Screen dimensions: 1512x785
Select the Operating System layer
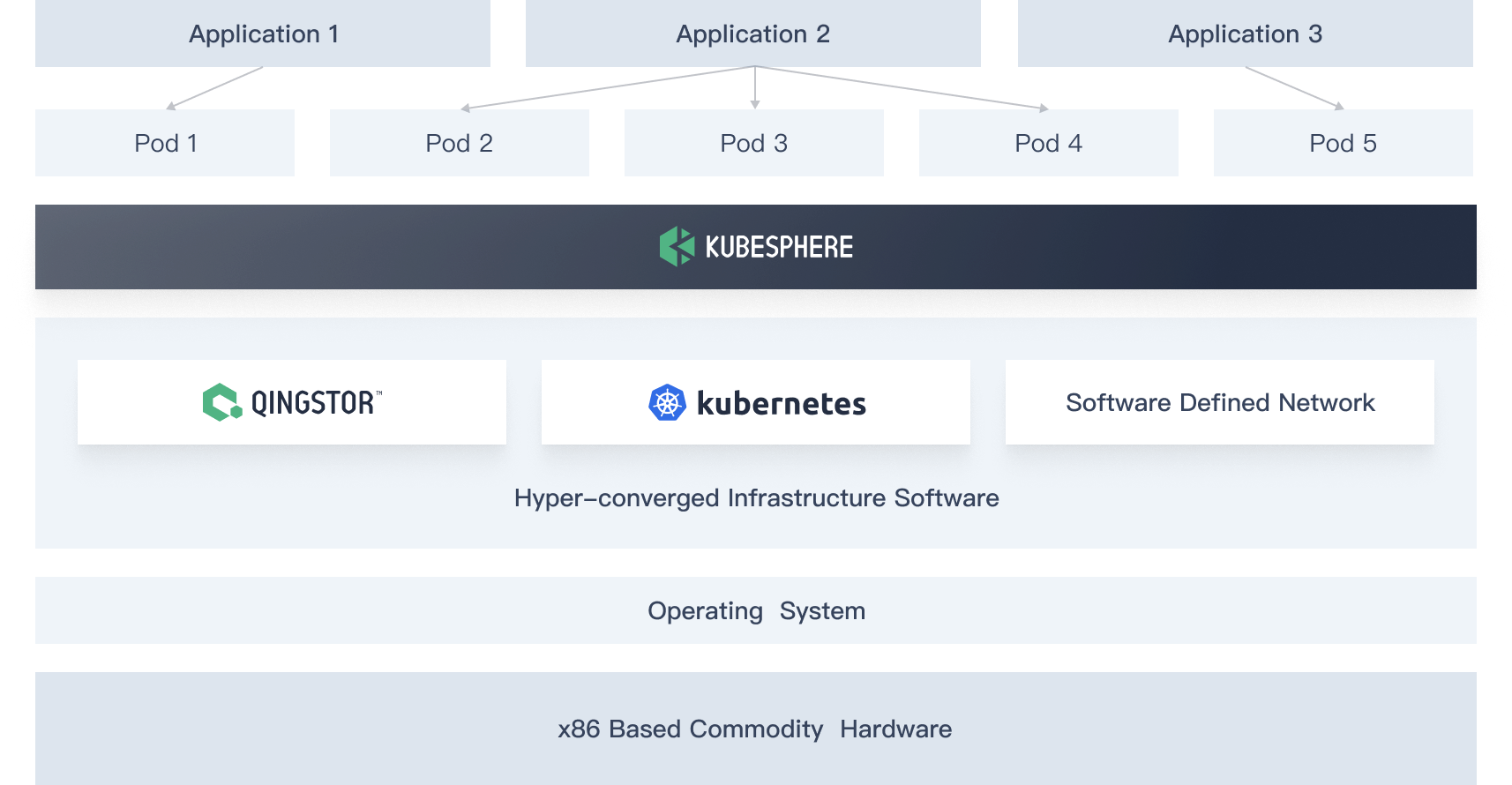[756, 610]
